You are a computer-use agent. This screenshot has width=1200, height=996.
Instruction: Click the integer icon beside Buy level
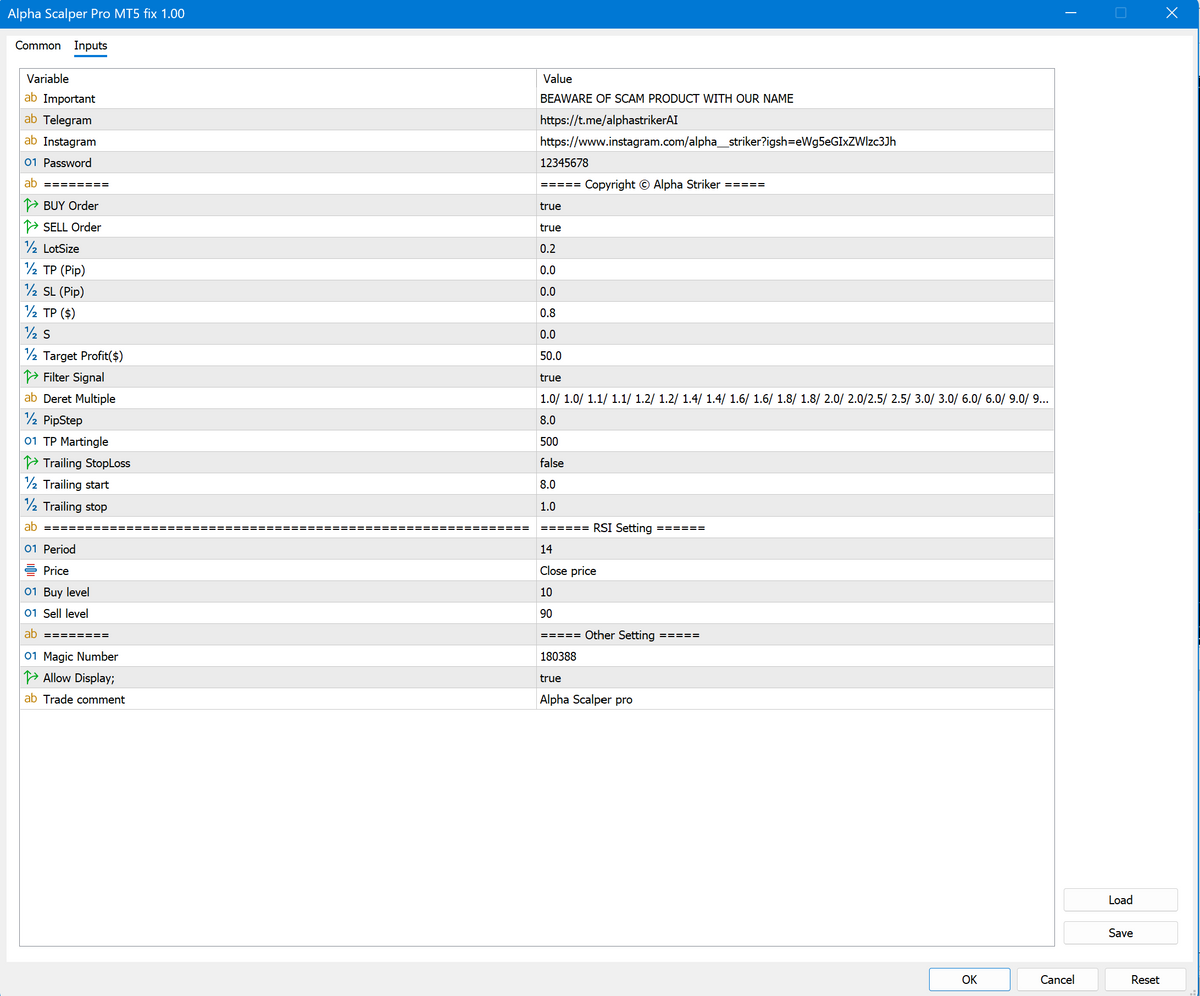pos(30,593)
